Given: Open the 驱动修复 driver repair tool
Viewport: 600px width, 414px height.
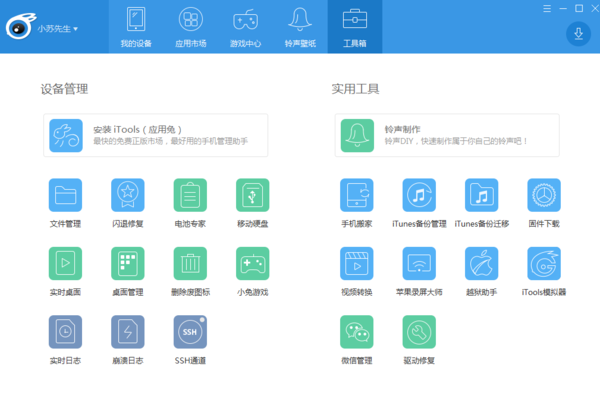Looking at the screenshot, I should tap(419, 332).
